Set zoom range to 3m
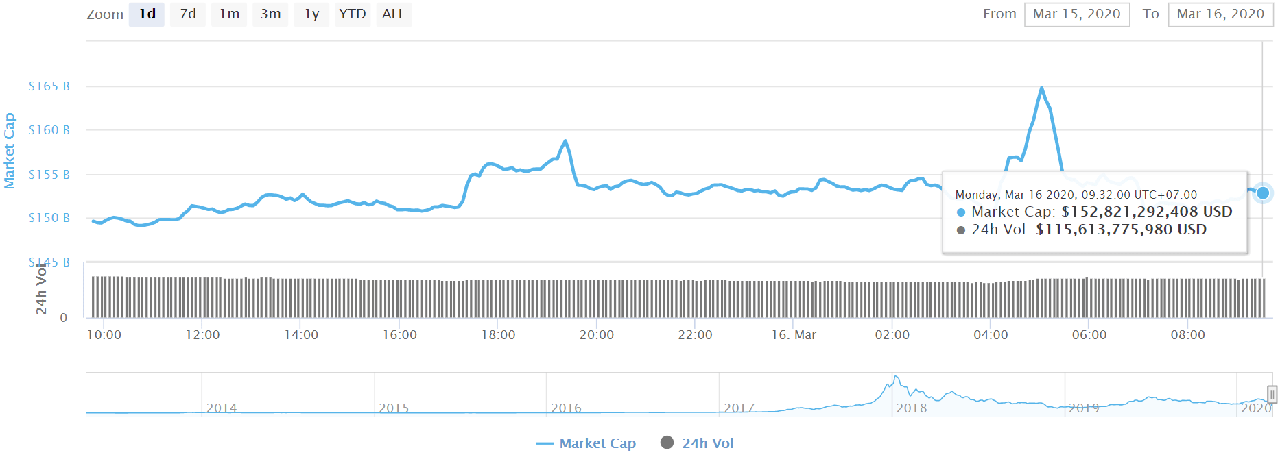 (x=270, y=14)
